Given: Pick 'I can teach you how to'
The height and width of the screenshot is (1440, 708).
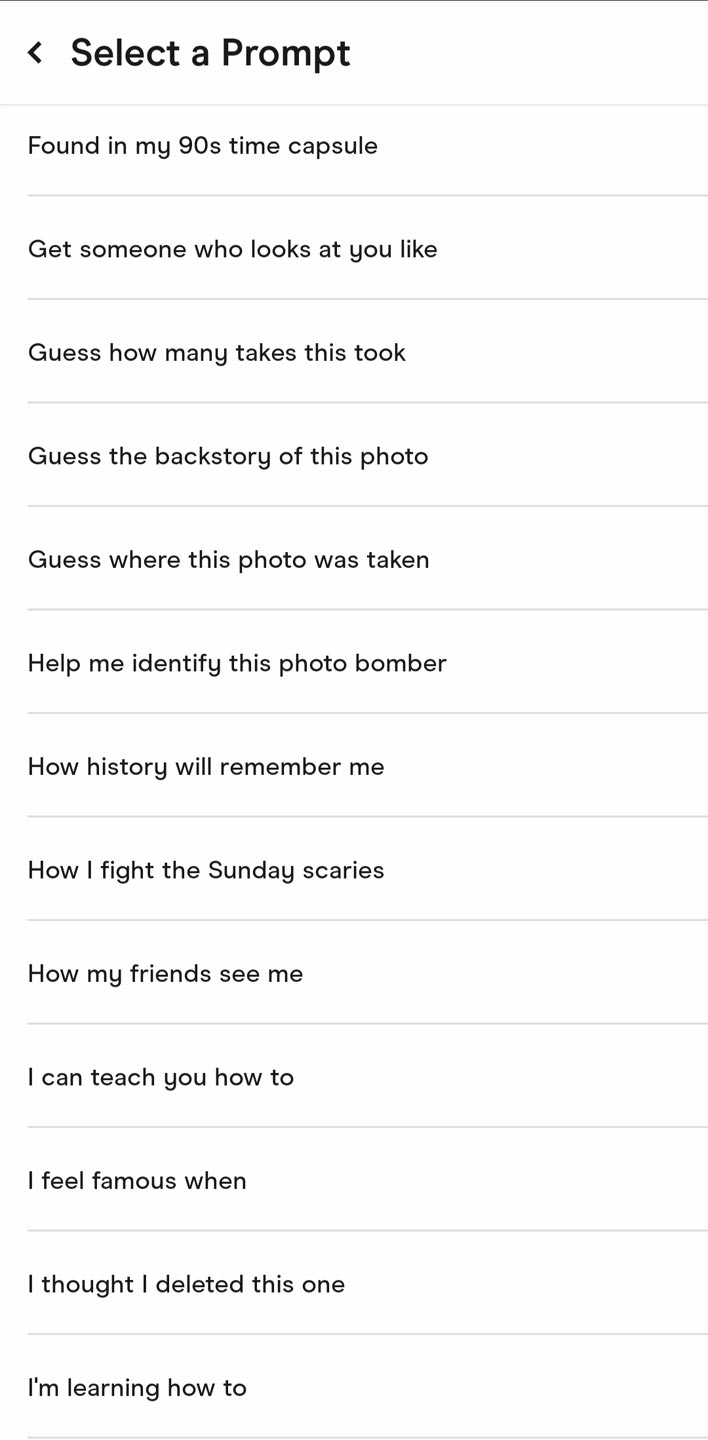Looking at the screenshot, I should pos(354,1077).
